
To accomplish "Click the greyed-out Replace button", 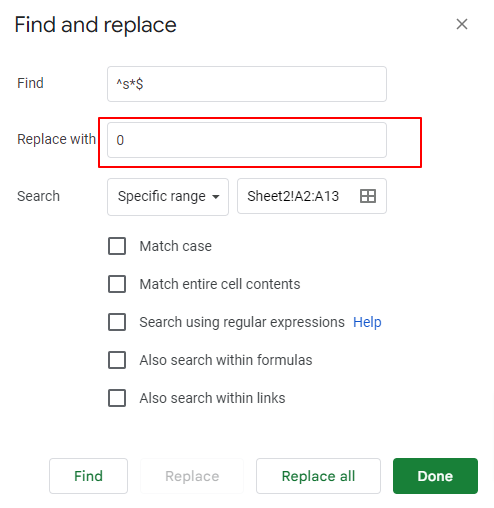I will point(192,476).
